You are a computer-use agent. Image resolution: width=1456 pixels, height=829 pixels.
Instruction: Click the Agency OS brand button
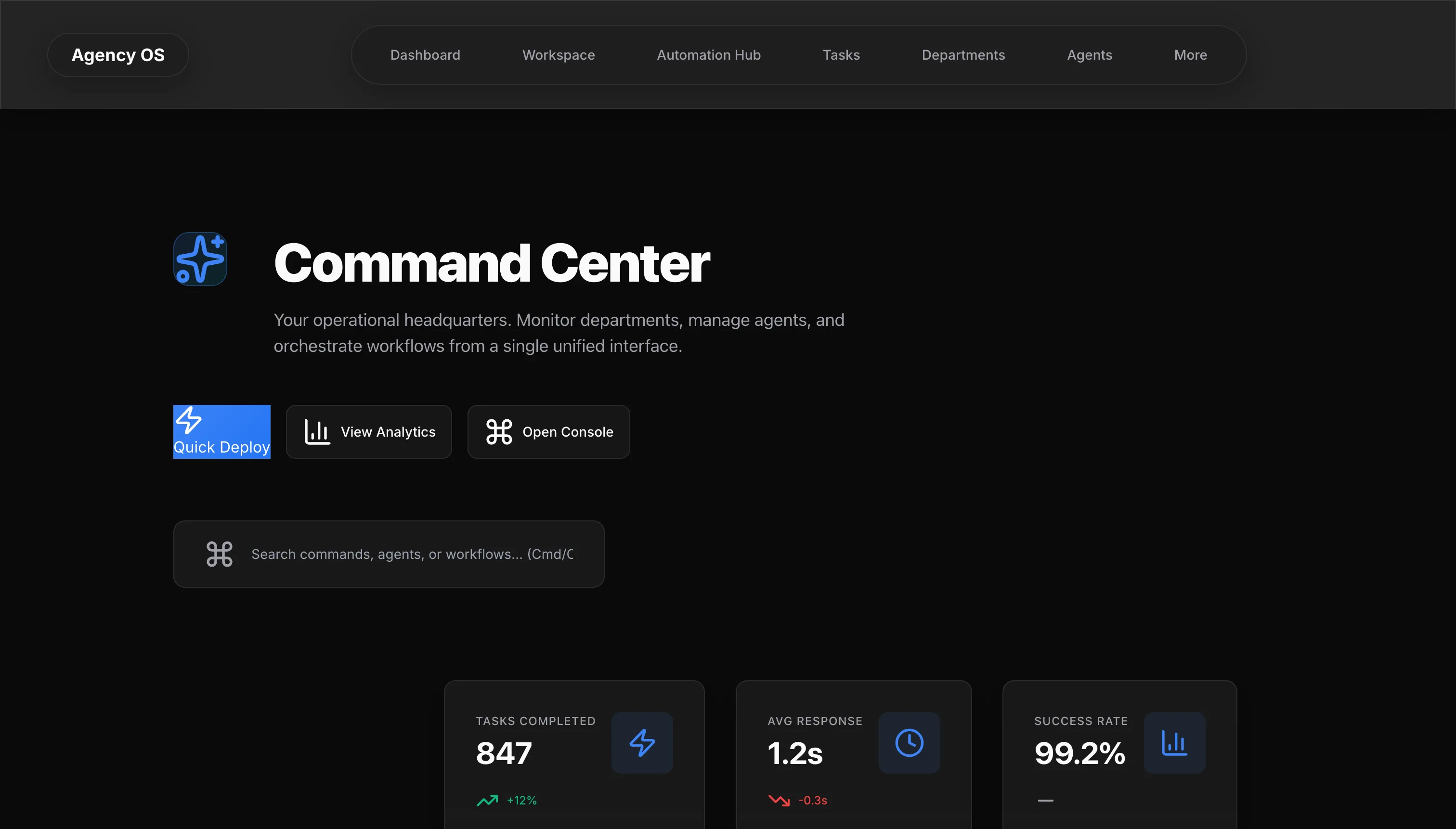click(118, 55)
